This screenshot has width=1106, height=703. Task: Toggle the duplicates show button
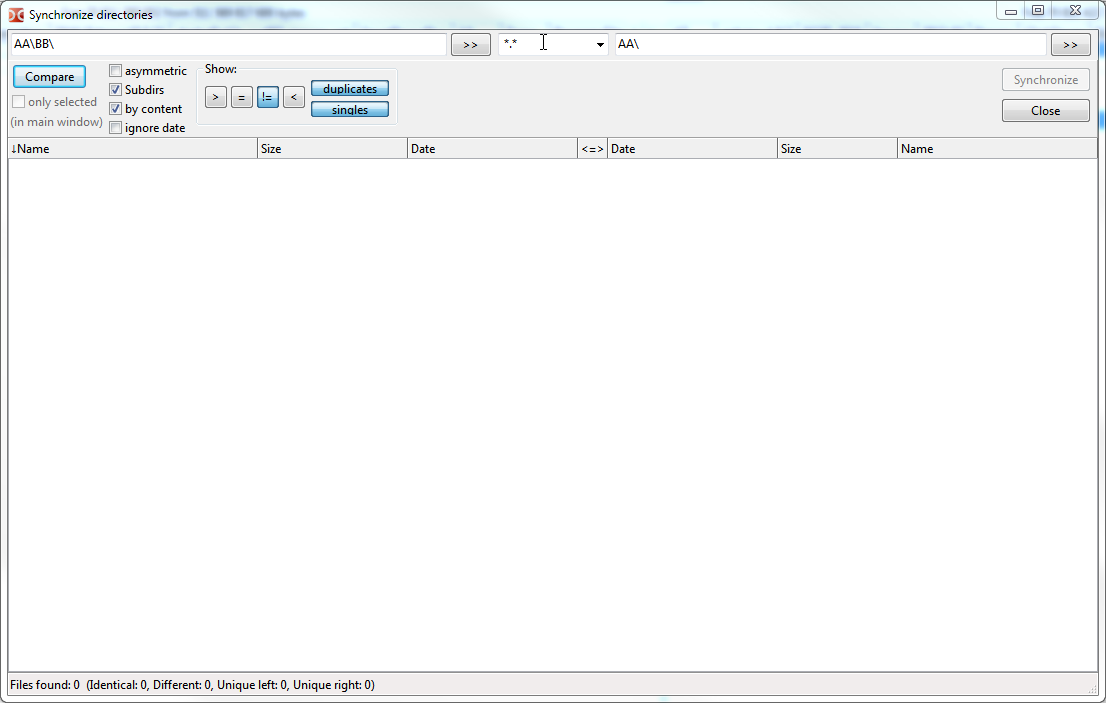coord(350,89)
